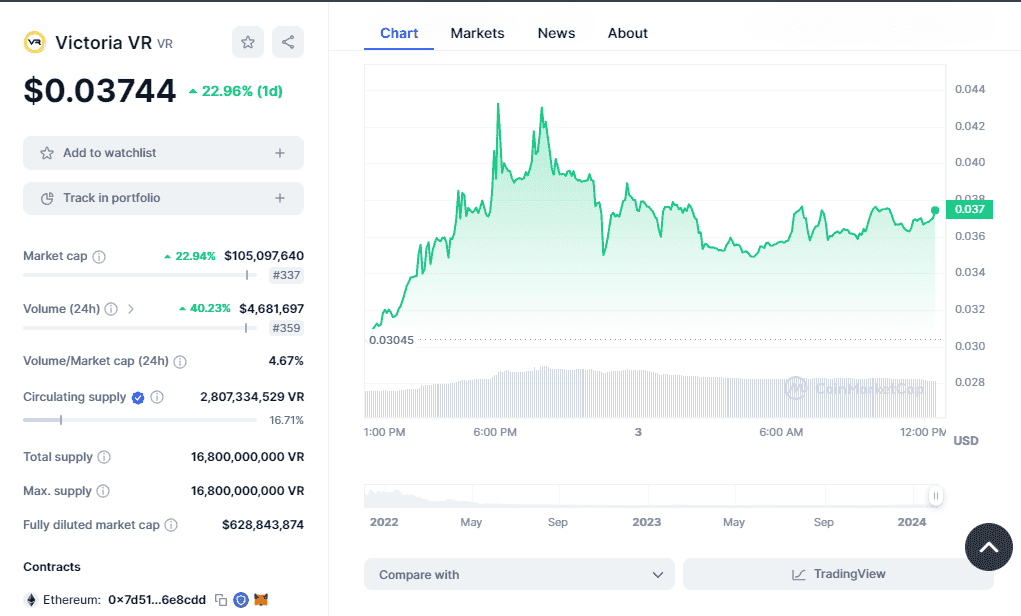The image size is (1021, 616).
Task: Click the blue shield icon next to contract
Action: pyautogui.click(x=241, y=600)
